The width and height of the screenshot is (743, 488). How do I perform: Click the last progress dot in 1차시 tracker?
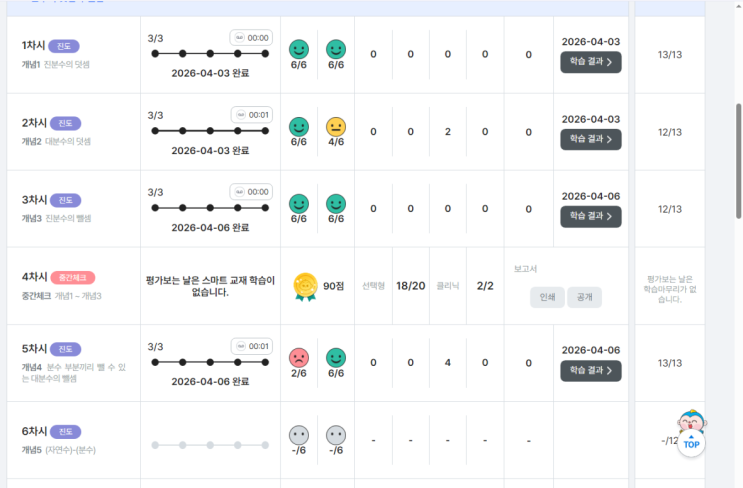point(265,53)
